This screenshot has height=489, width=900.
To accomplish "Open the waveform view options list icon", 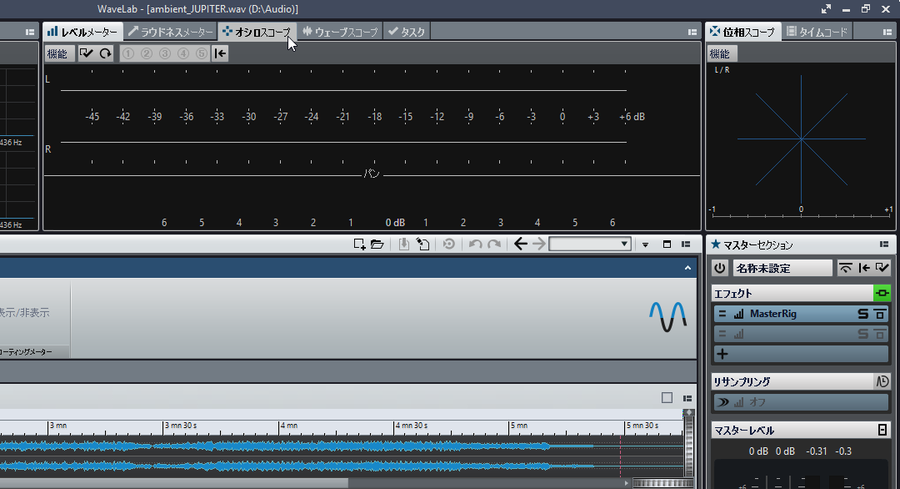I will tap(688, 398).
